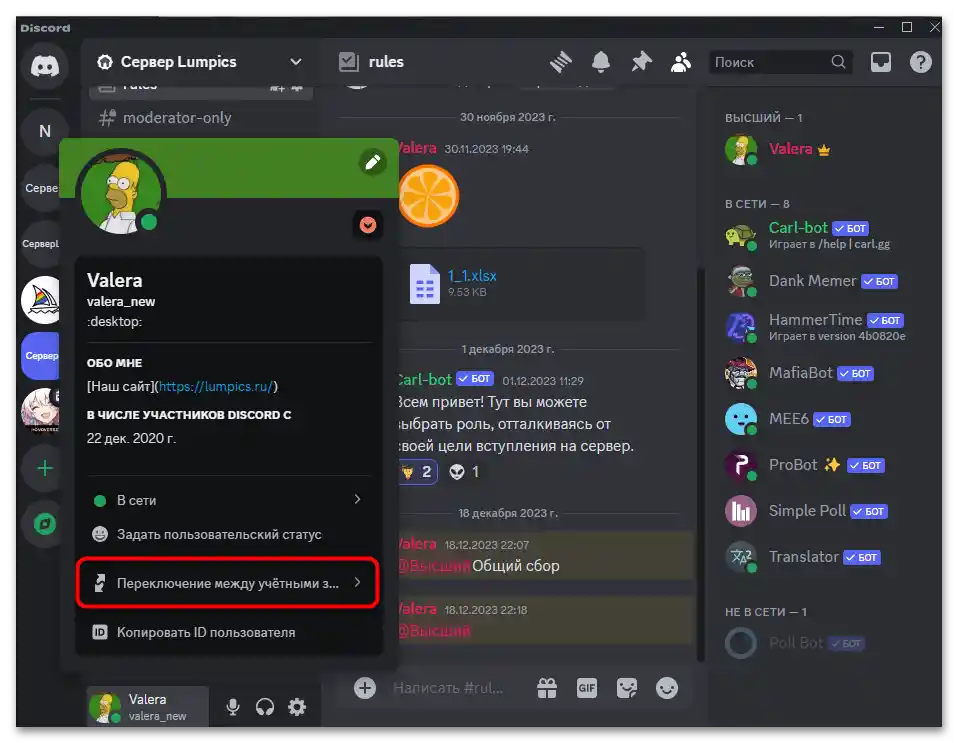
Task: Click Carl-bot author name in chat
Action: (x=425, y=379)
